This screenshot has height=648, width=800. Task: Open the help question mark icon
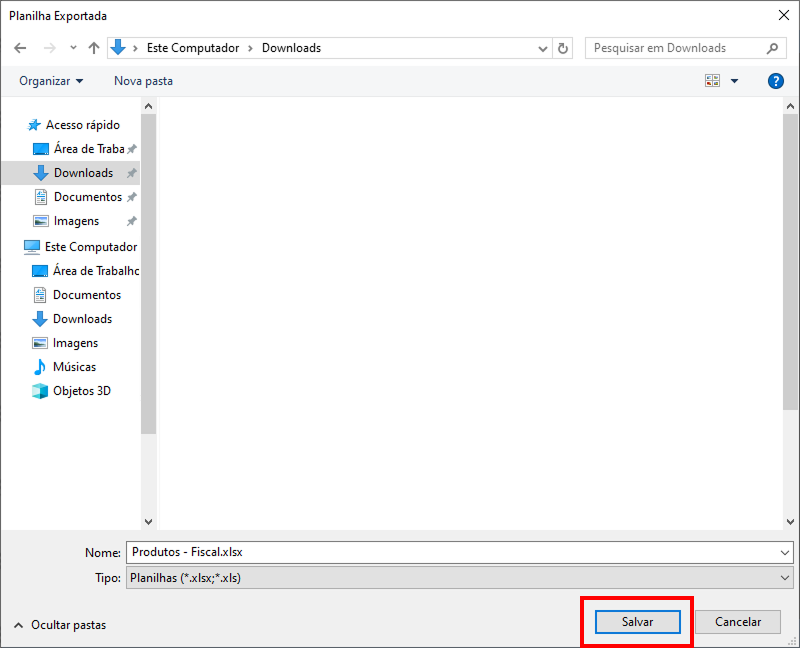[775, 81]
